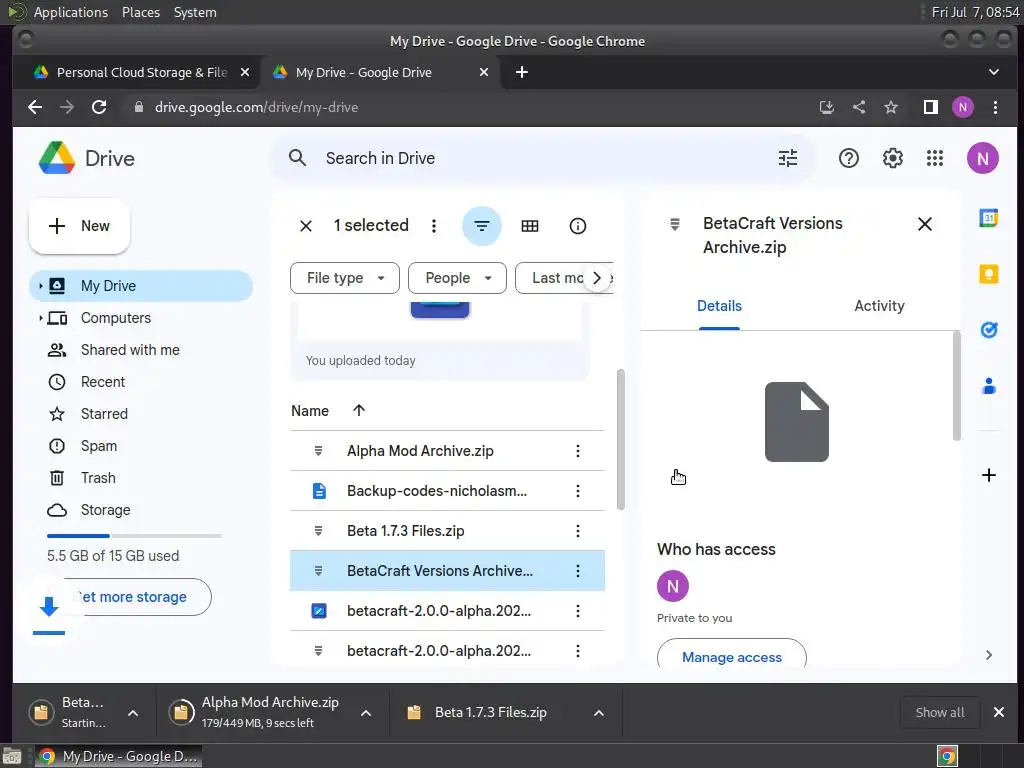The image size is (1024, 768).
Task: Expand the Computers tree
Action: 40,318
